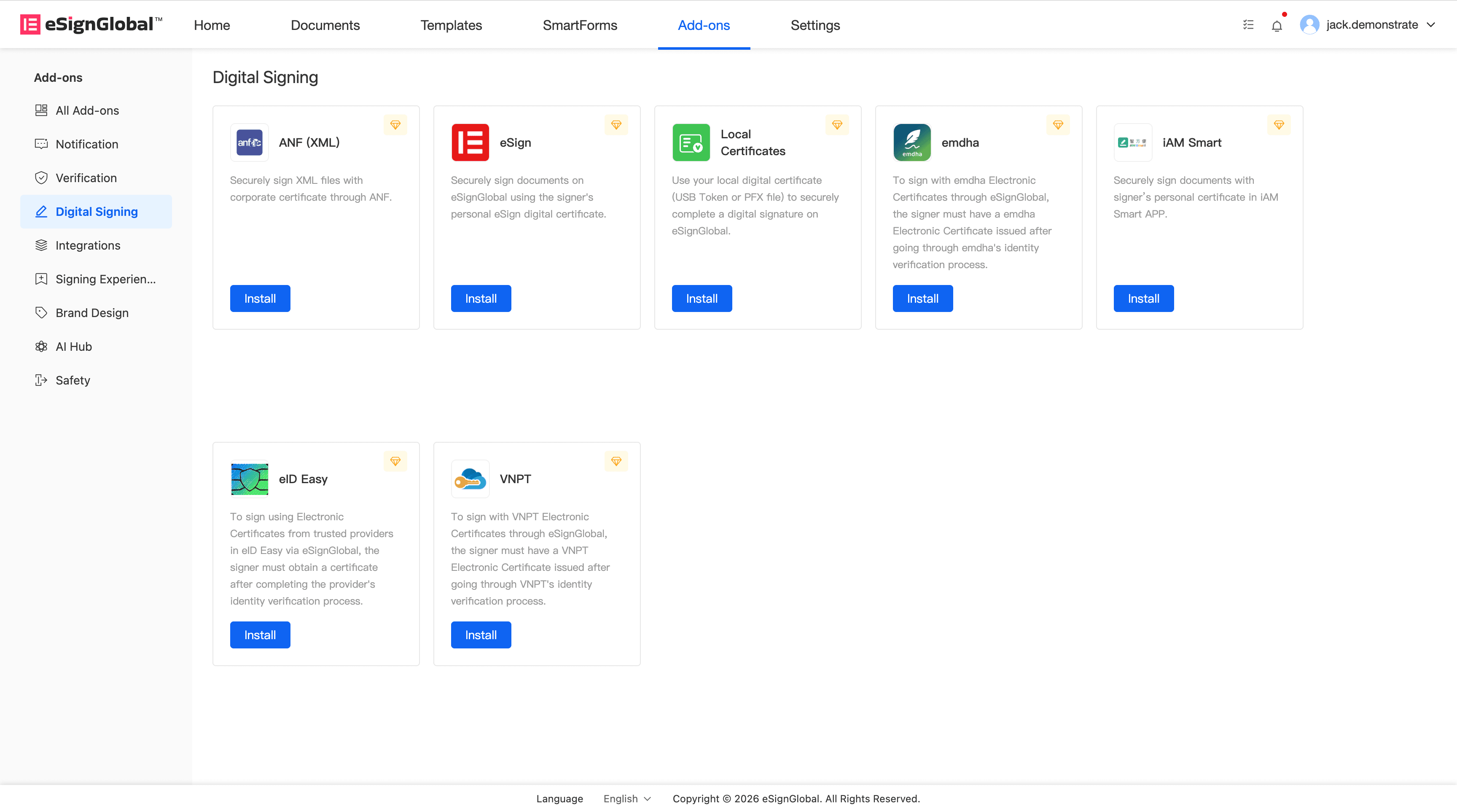The width and height of the screenshot is (1457, 812).
Task: Go to the Home tab
Action: (212, 25)
